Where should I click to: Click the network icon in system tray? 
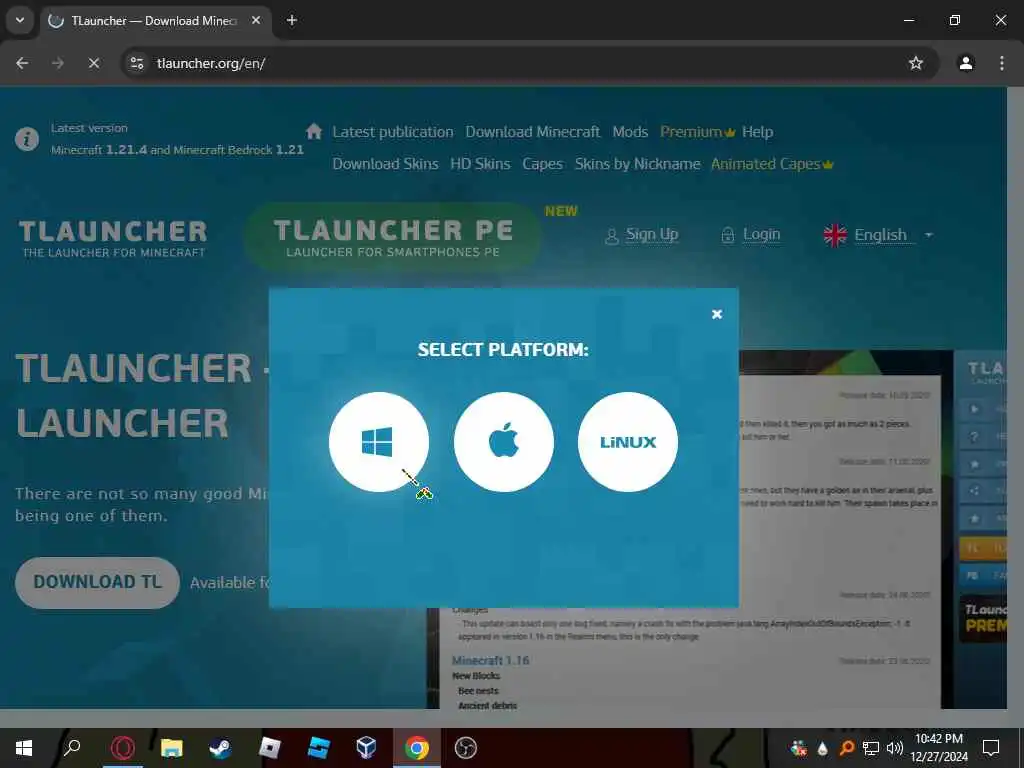871,748
